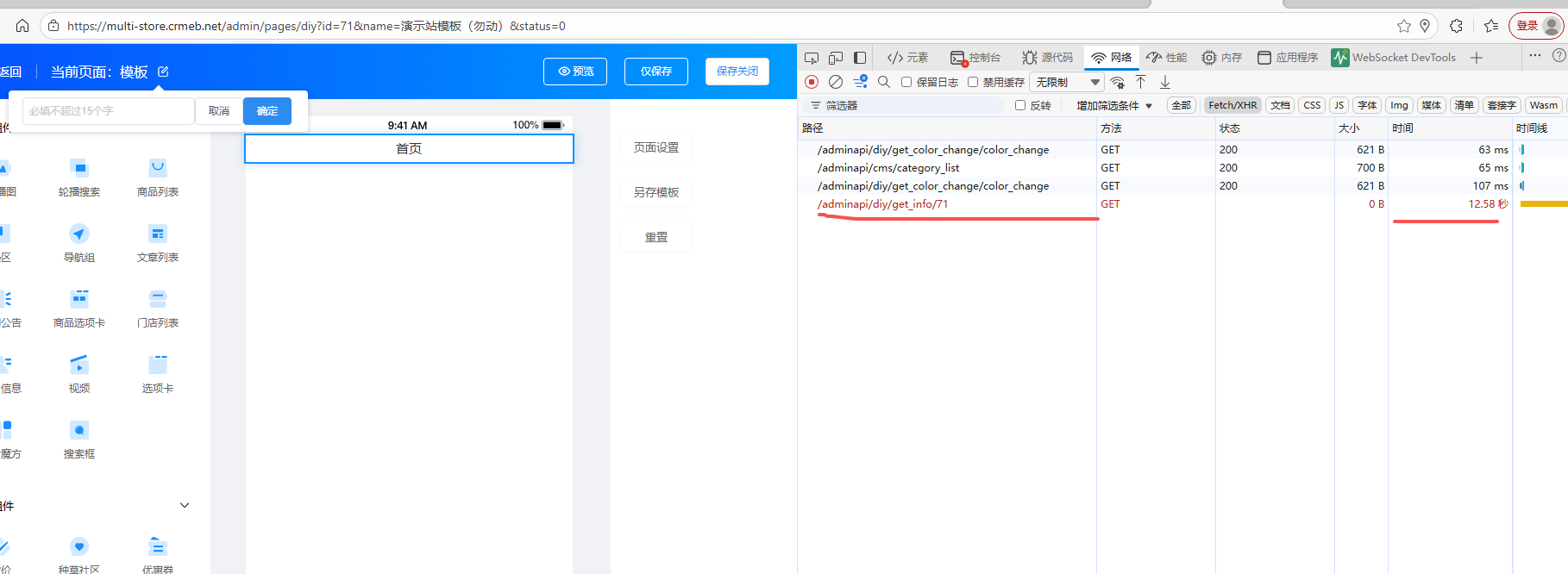This screenshot has width=1568, height=574.
Task: Open the 无限制 throttling dropdown
Action: [1068, 82]
